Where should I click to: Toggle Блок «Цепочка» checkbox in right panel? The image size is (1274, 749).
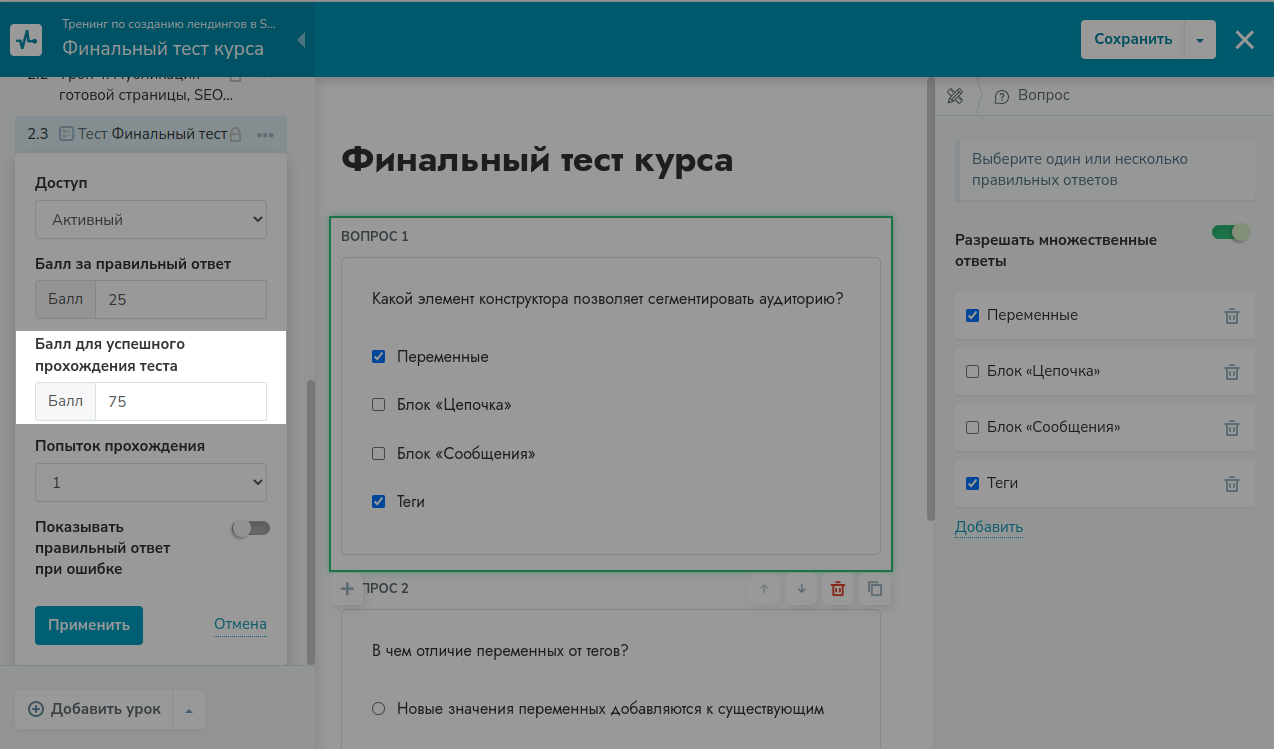point(972,371)
